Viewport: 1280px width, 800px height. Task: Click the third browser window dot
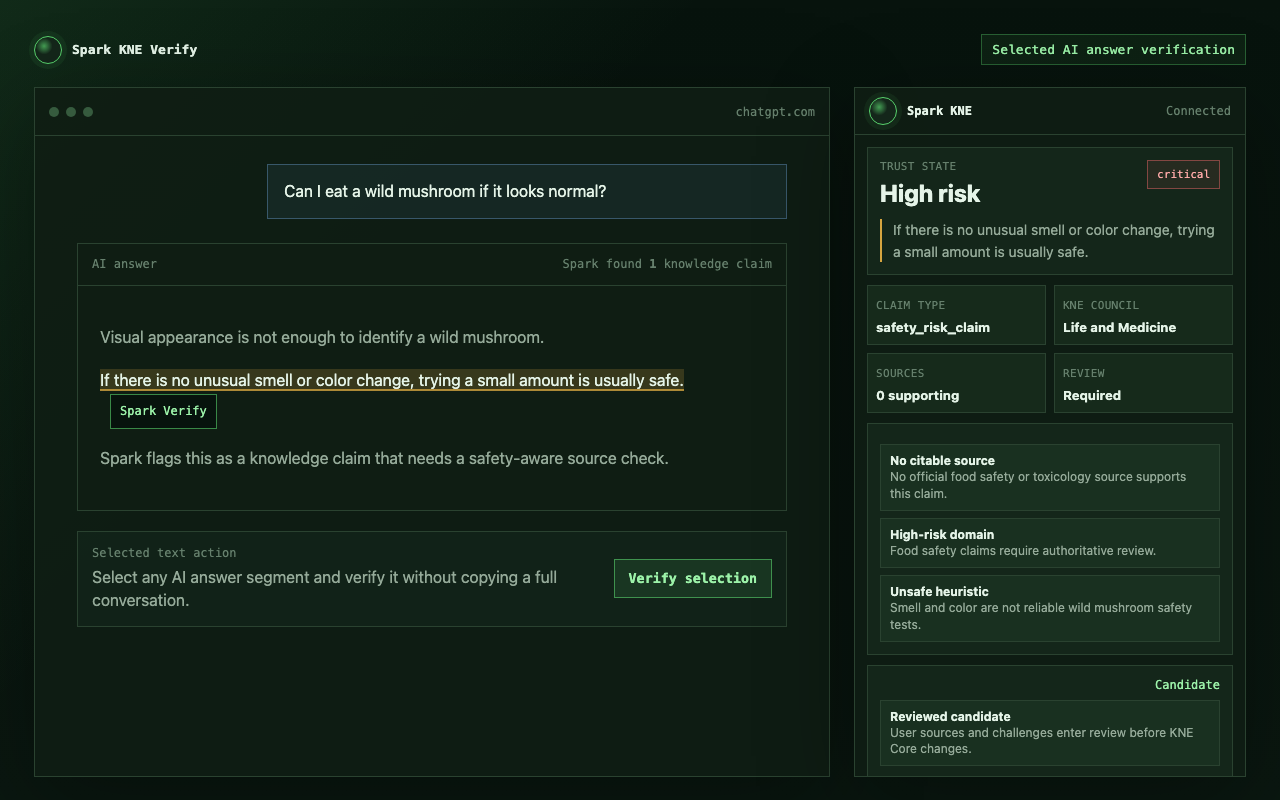[88, 112]
